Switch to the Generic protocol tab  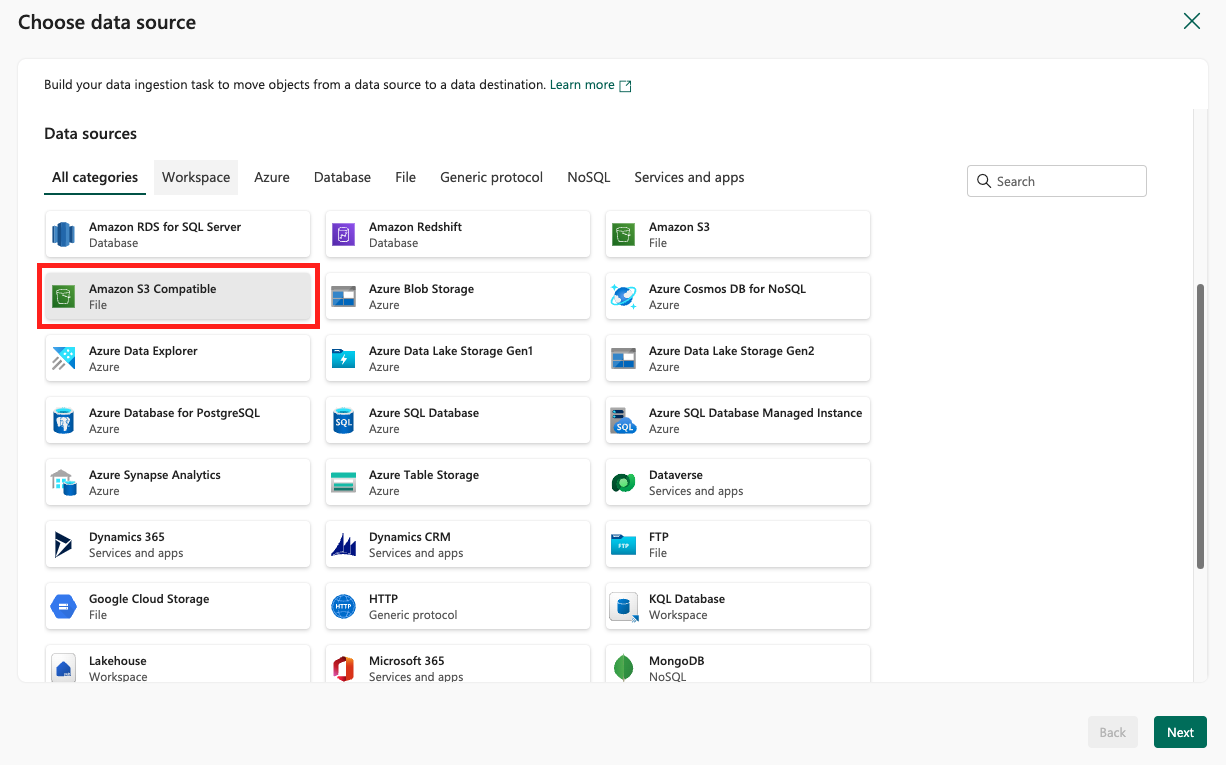pos(491,177)
